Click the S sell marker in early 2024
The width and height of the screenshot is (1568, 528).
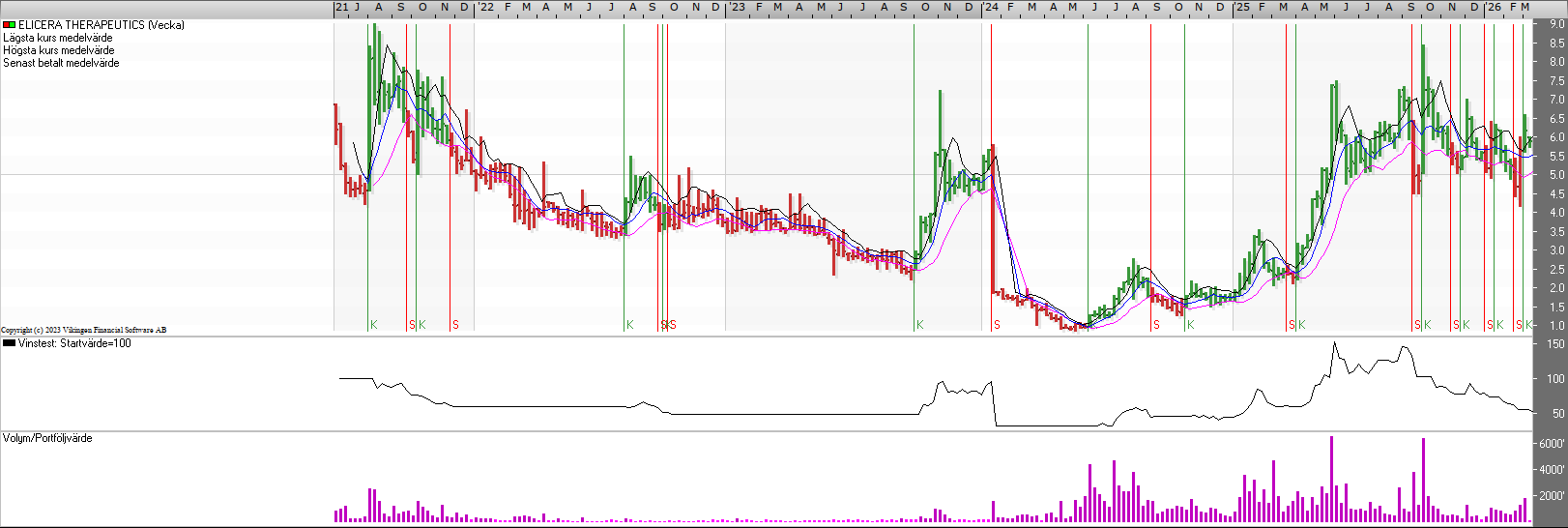pos(997,325)
